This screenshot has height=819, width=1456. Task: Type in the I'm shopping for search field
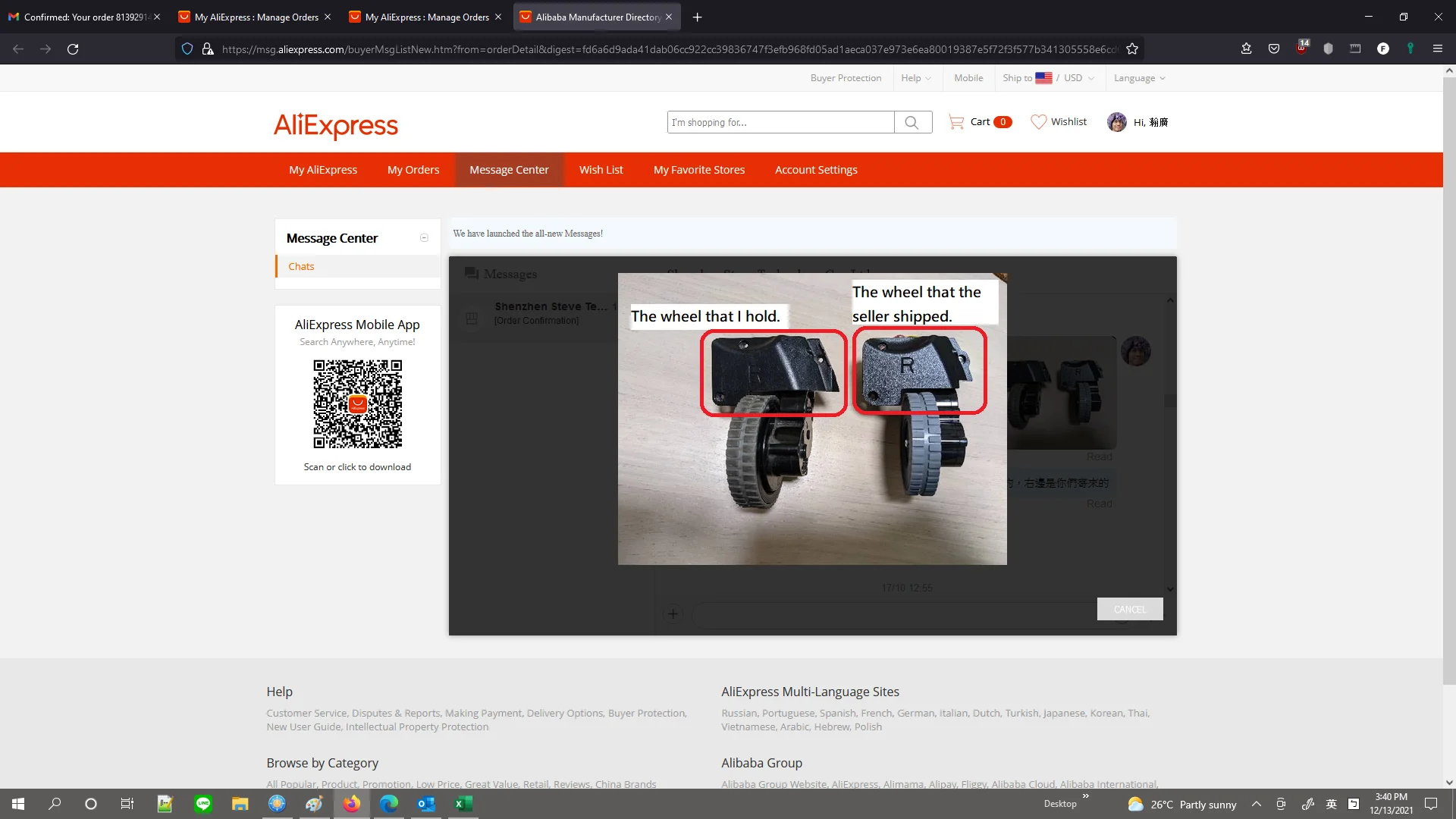tap(780, 122)
